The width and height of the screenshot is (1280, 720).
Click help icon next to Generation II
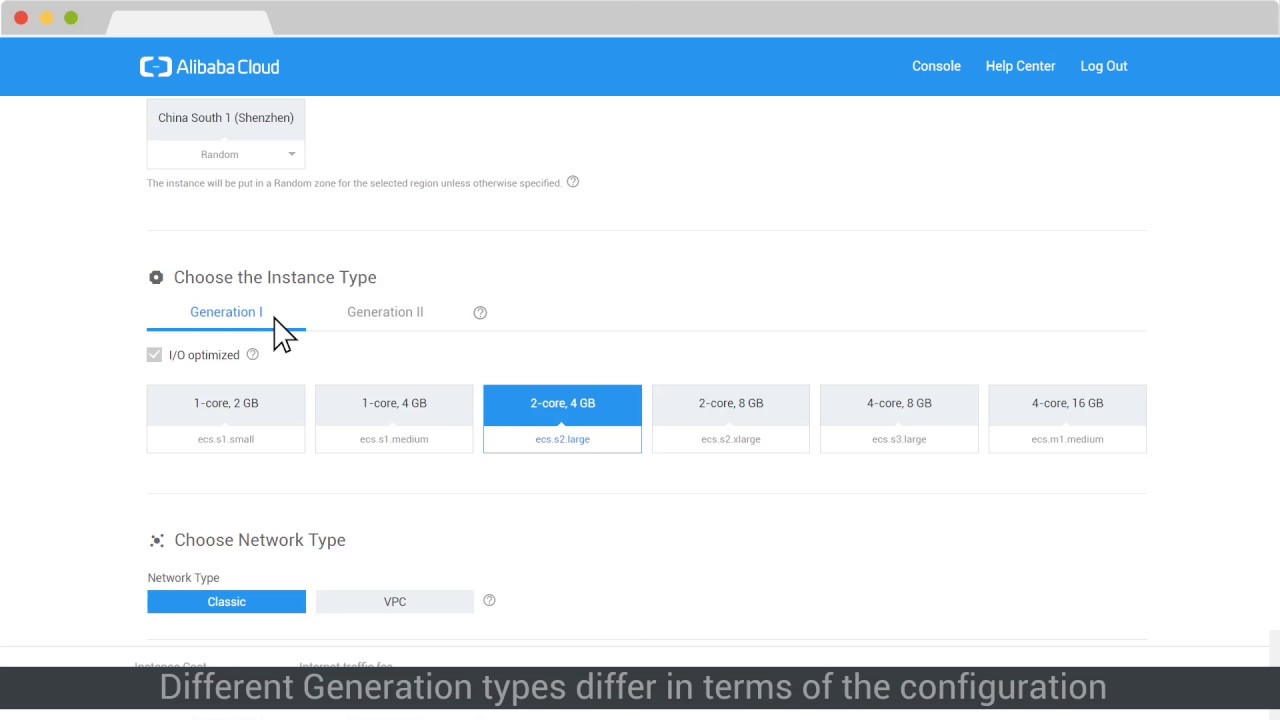click(x=480, y=313)
